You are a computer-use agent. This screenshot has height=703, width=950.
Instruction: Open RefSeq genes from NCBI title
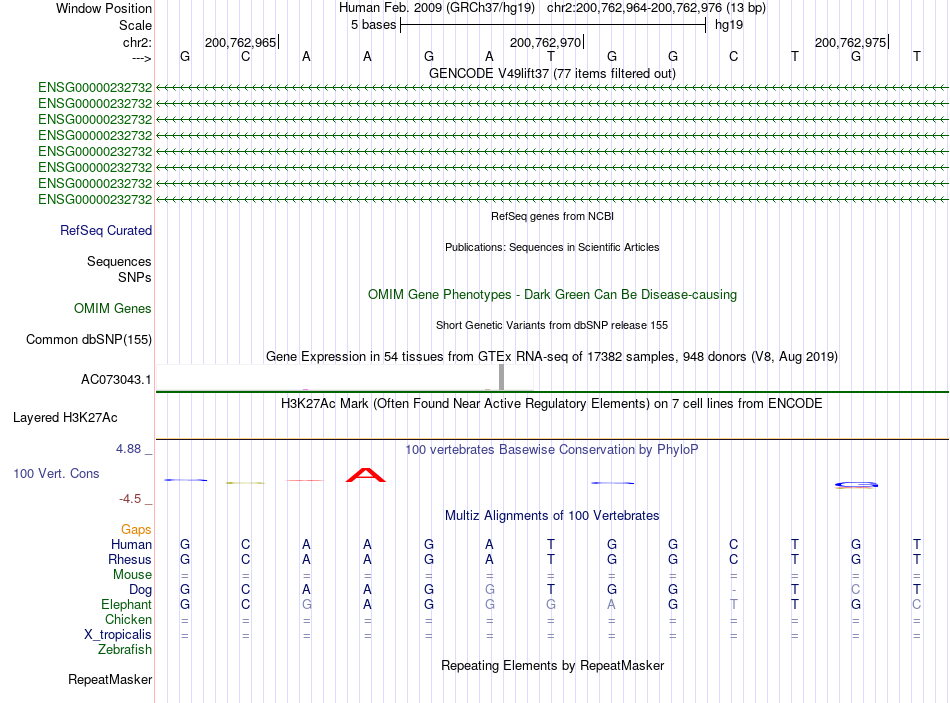tap(552, 216)
